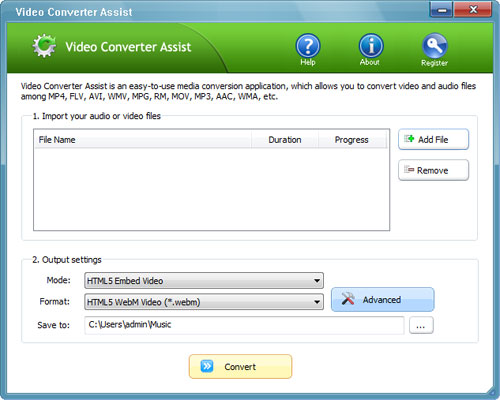Browse for save folder with the ... button
500x400 pixels.
pos(421,325)
